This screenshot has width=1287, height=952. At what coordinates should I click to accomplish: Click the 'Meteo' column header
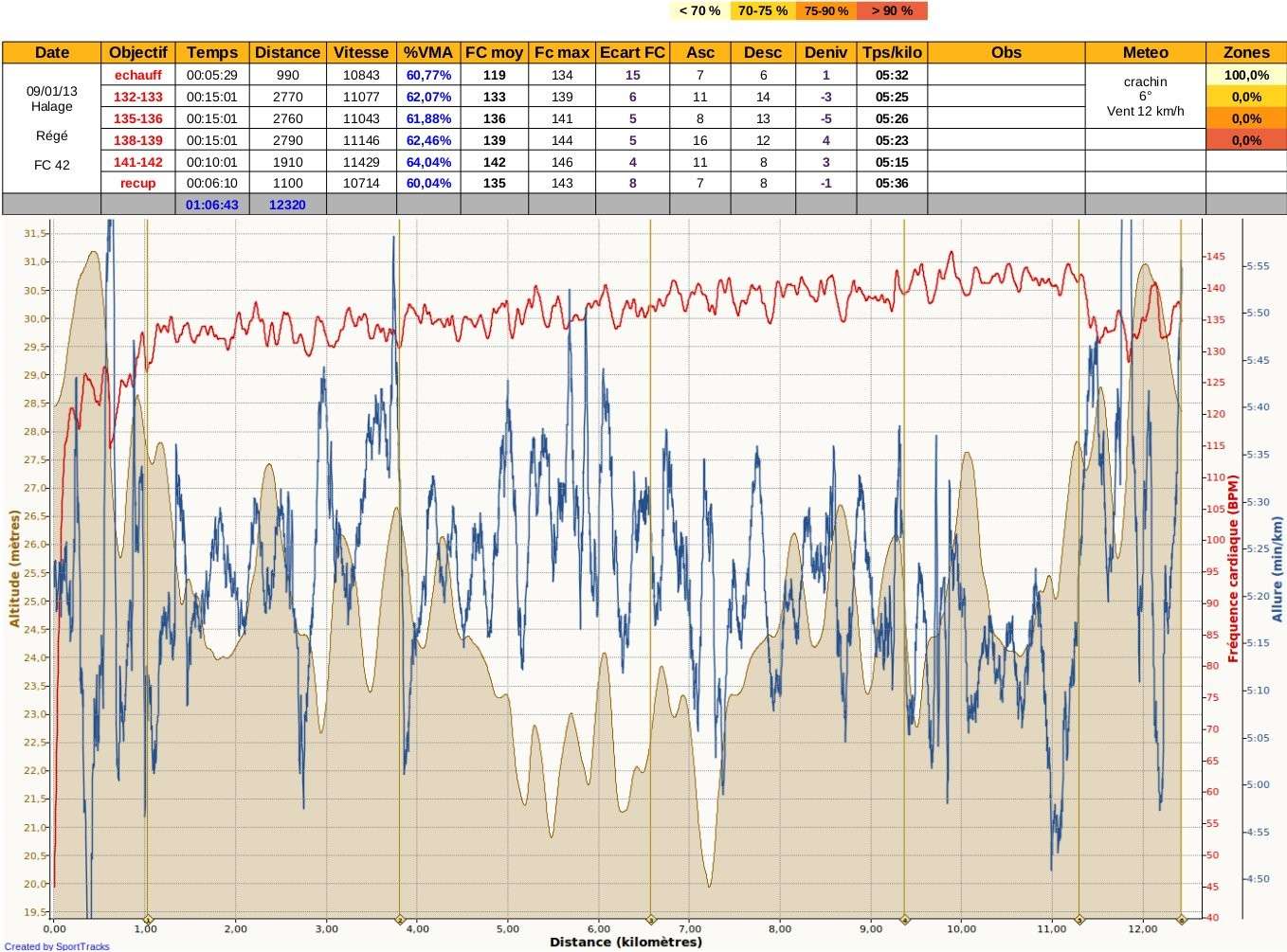coord(1145,52)
